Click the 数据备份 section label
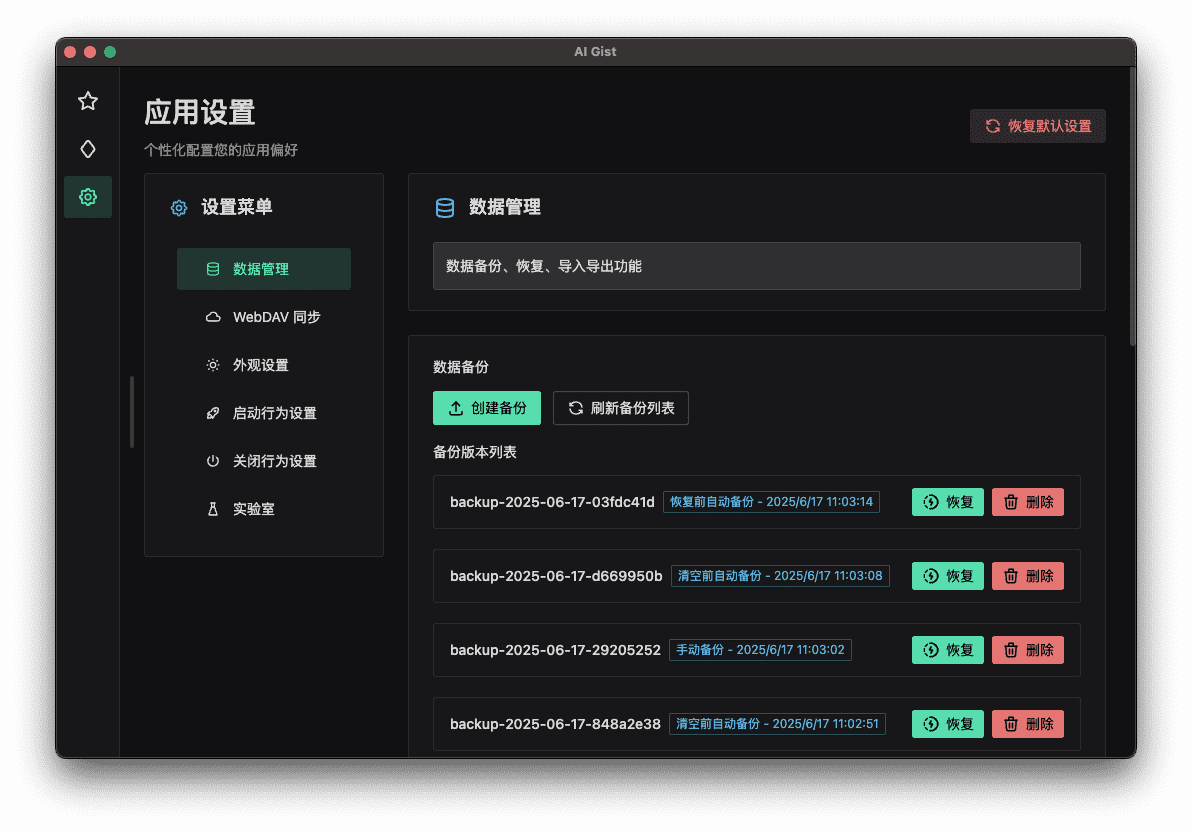 coord(461,367)
